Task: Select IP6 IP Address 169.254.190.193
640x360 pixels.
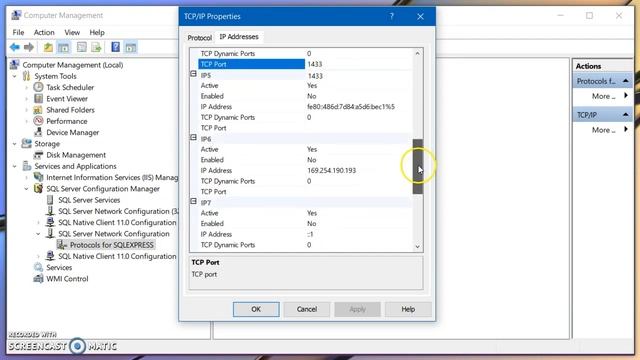Action: coord(331,171)
